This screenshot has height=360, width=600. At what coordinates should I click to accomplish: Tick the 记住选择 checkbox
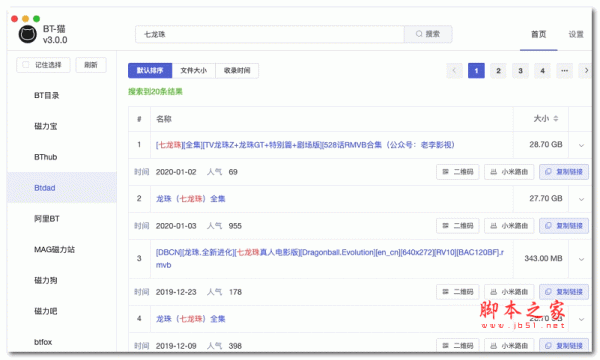coord(26,65)
